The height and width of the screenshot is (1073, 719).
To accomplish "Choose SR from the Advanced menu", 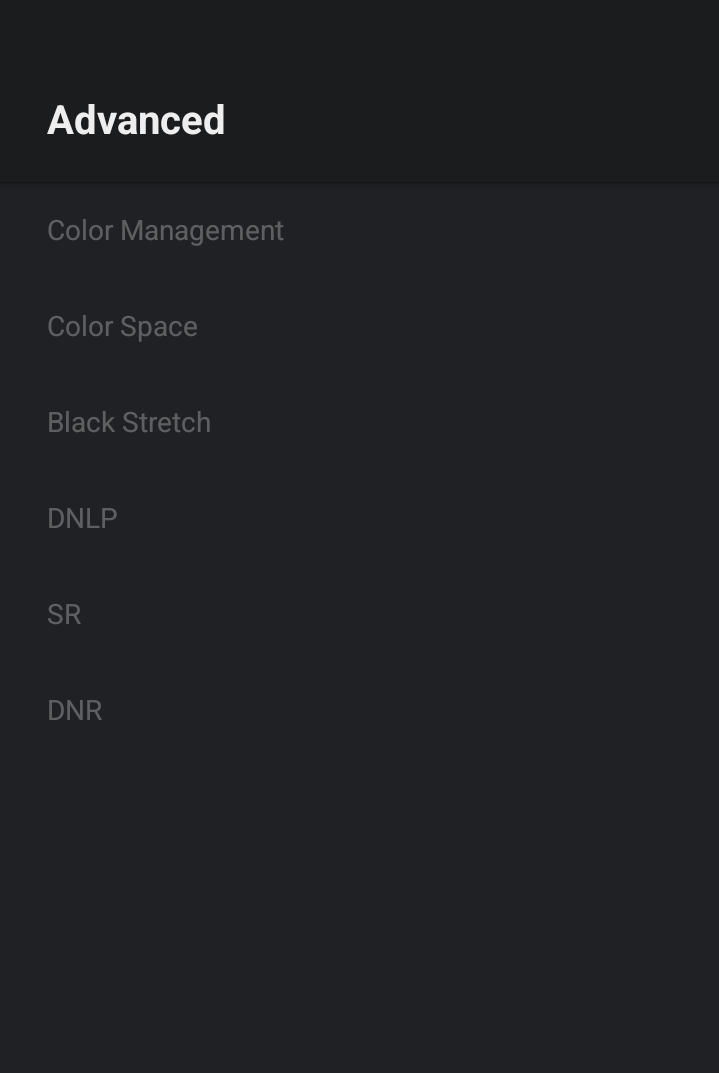I will (x=64, y=615).
